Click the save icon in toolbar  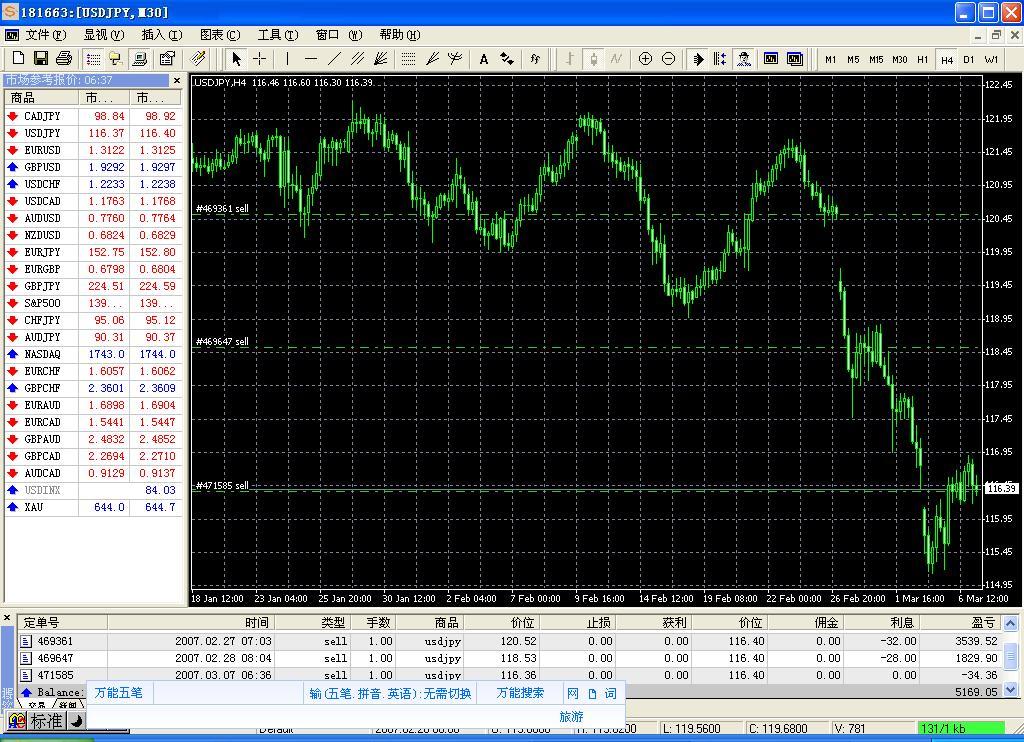41,59
